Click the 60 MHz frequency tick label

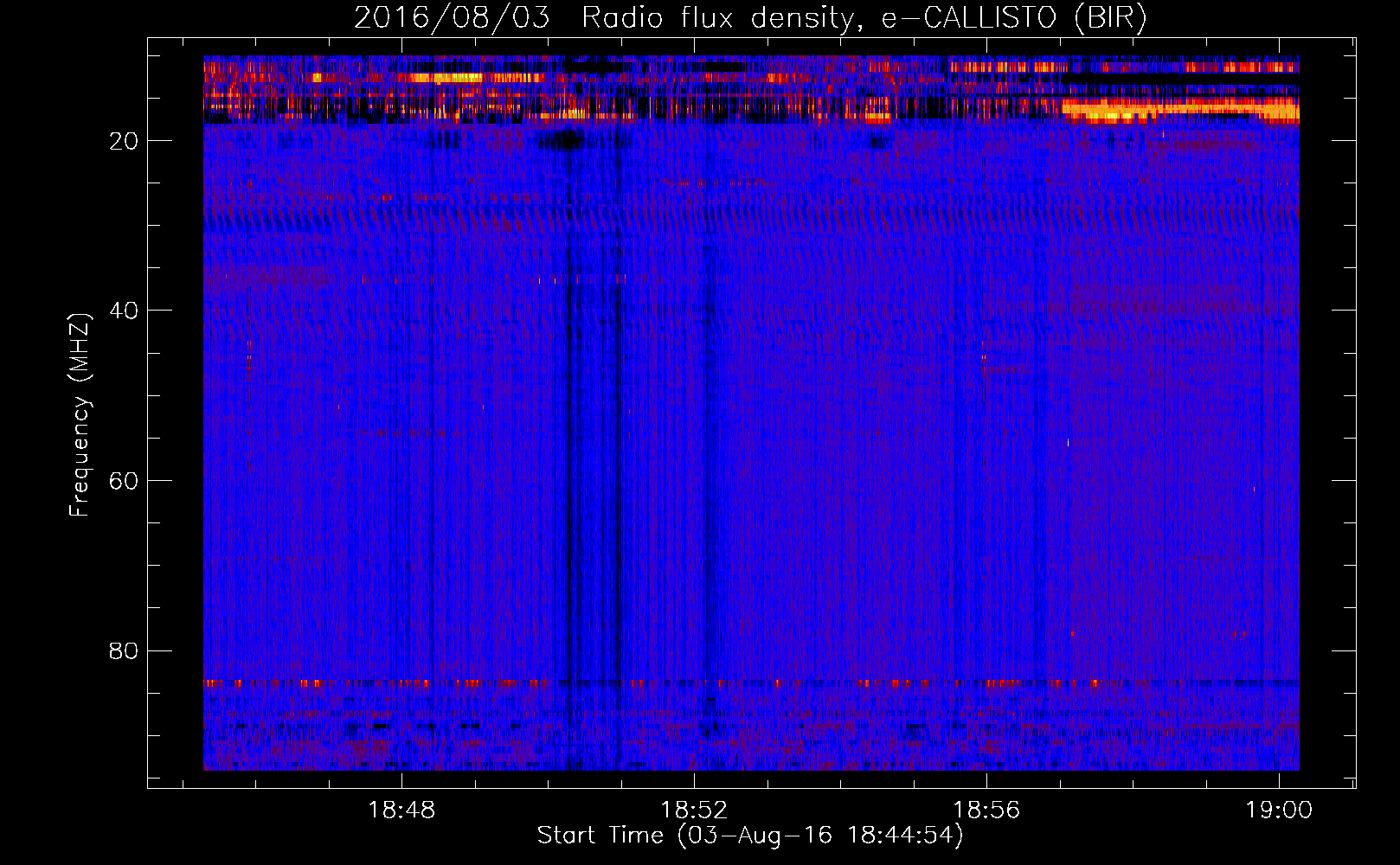coord(124,481)
